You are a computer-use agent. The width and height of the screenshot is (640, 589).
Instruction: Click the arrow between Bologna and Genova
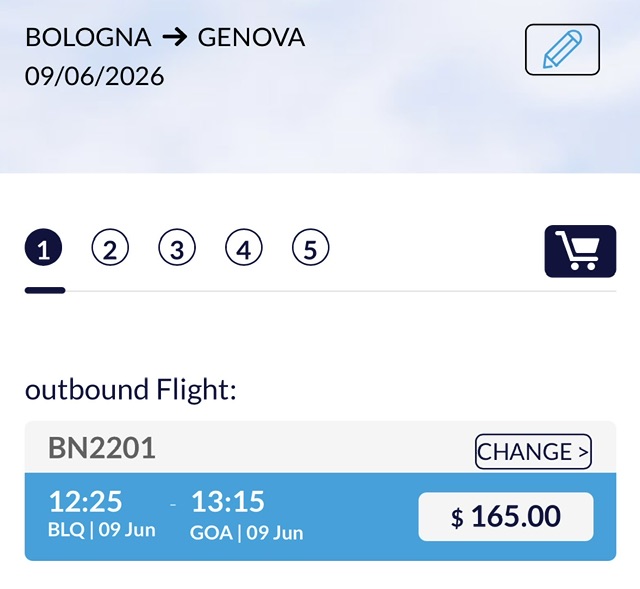[174, 38]
